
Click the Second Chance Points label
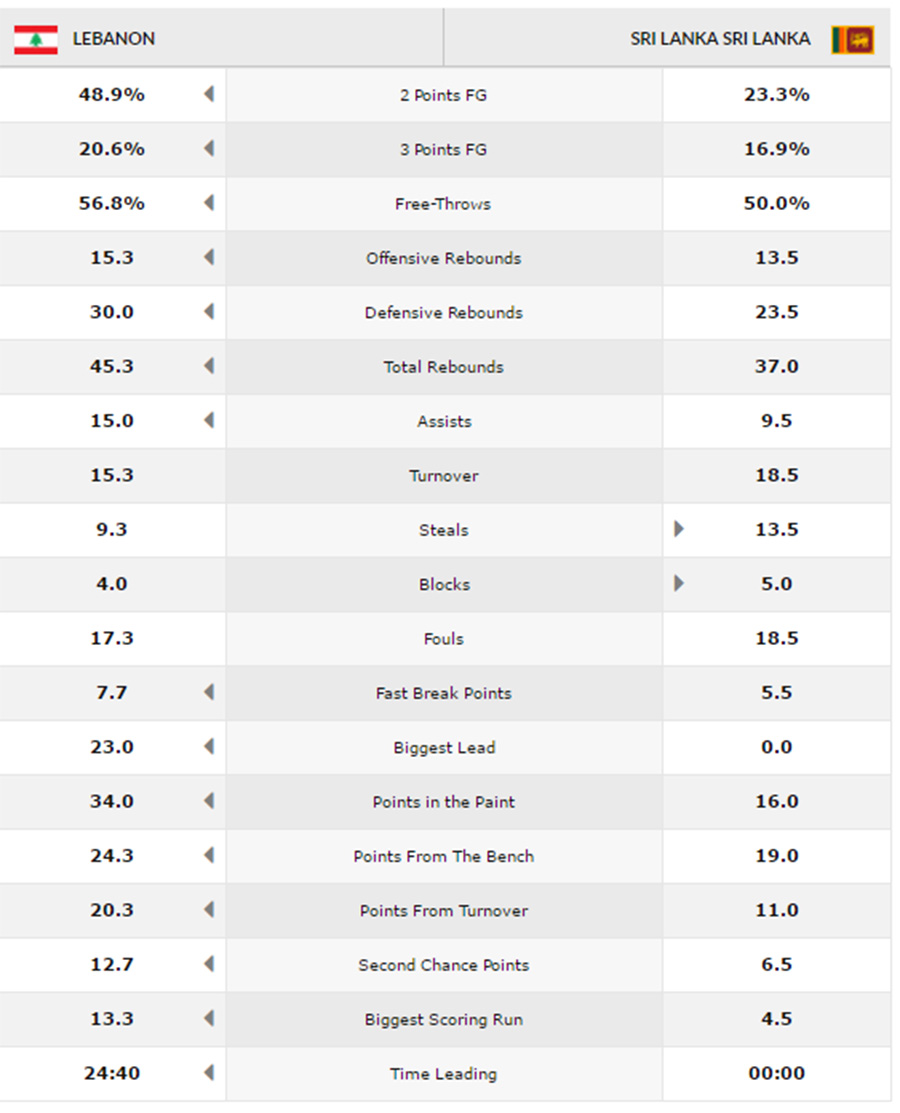coord(444,965)
